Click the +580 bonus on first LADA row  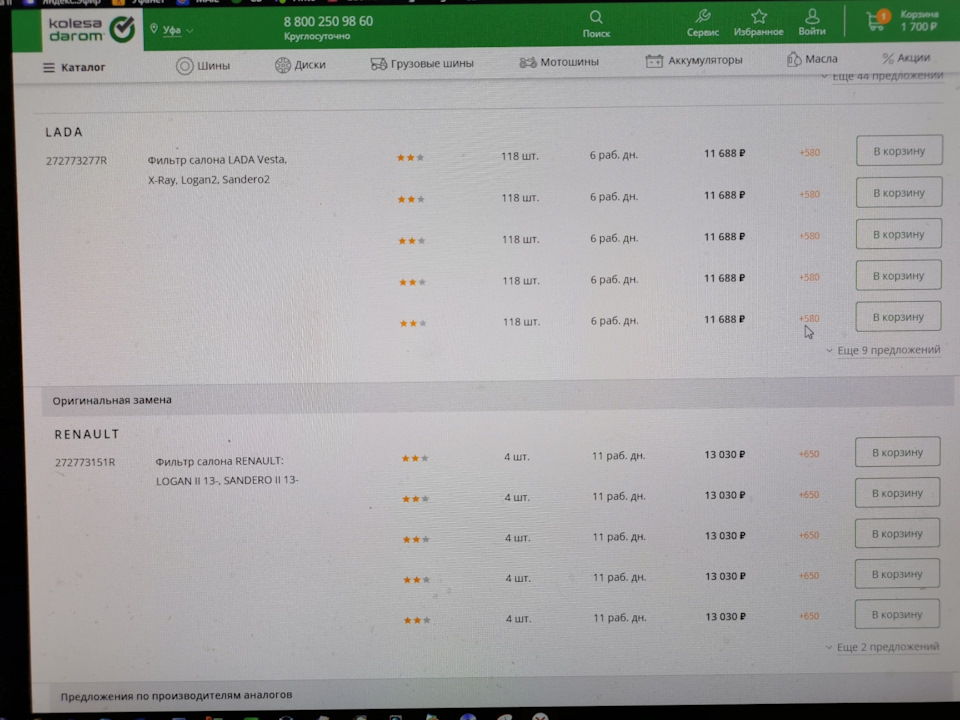click(x=809, y=152)
